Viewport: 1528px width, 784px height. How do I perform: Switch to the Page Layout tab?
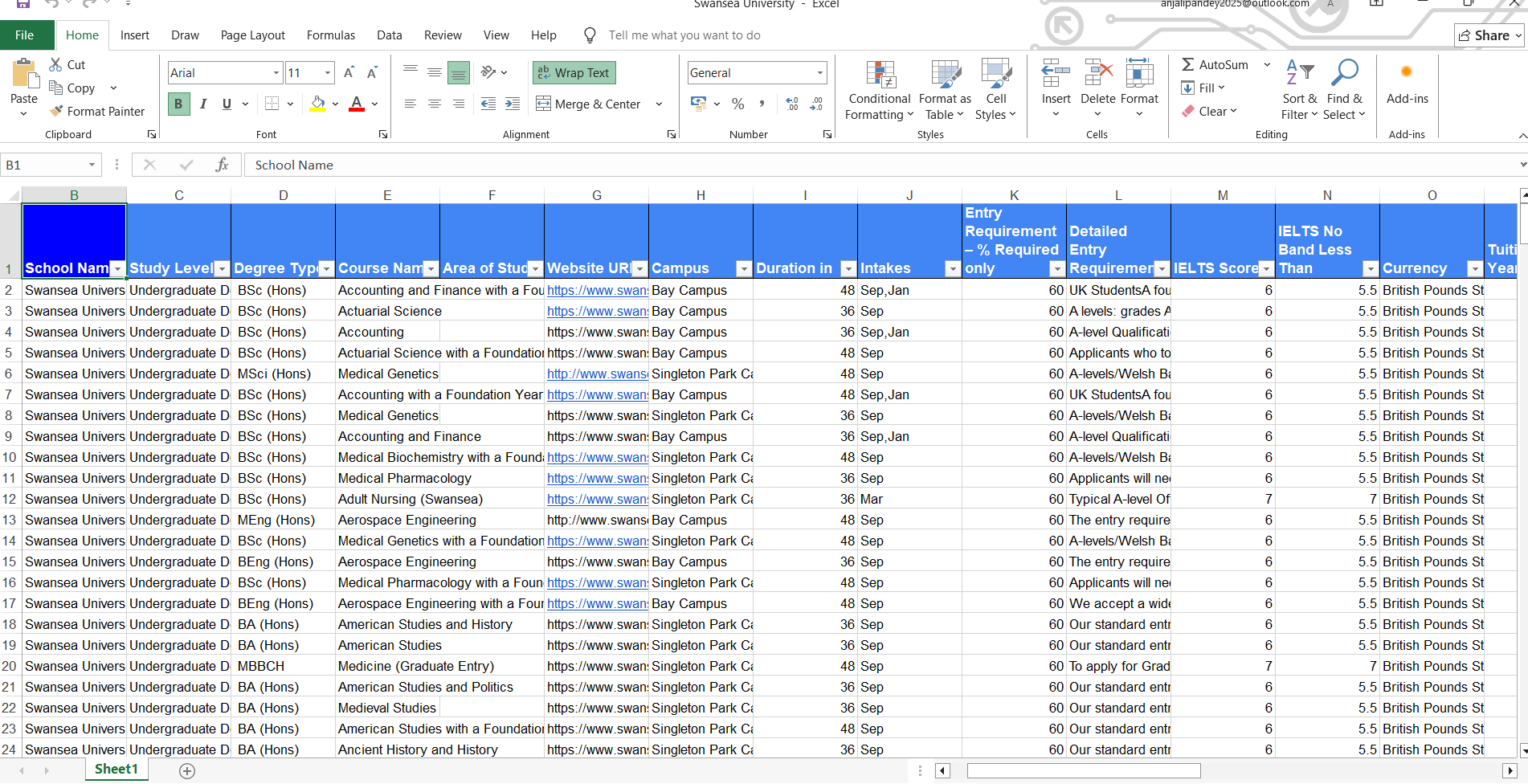253,35
